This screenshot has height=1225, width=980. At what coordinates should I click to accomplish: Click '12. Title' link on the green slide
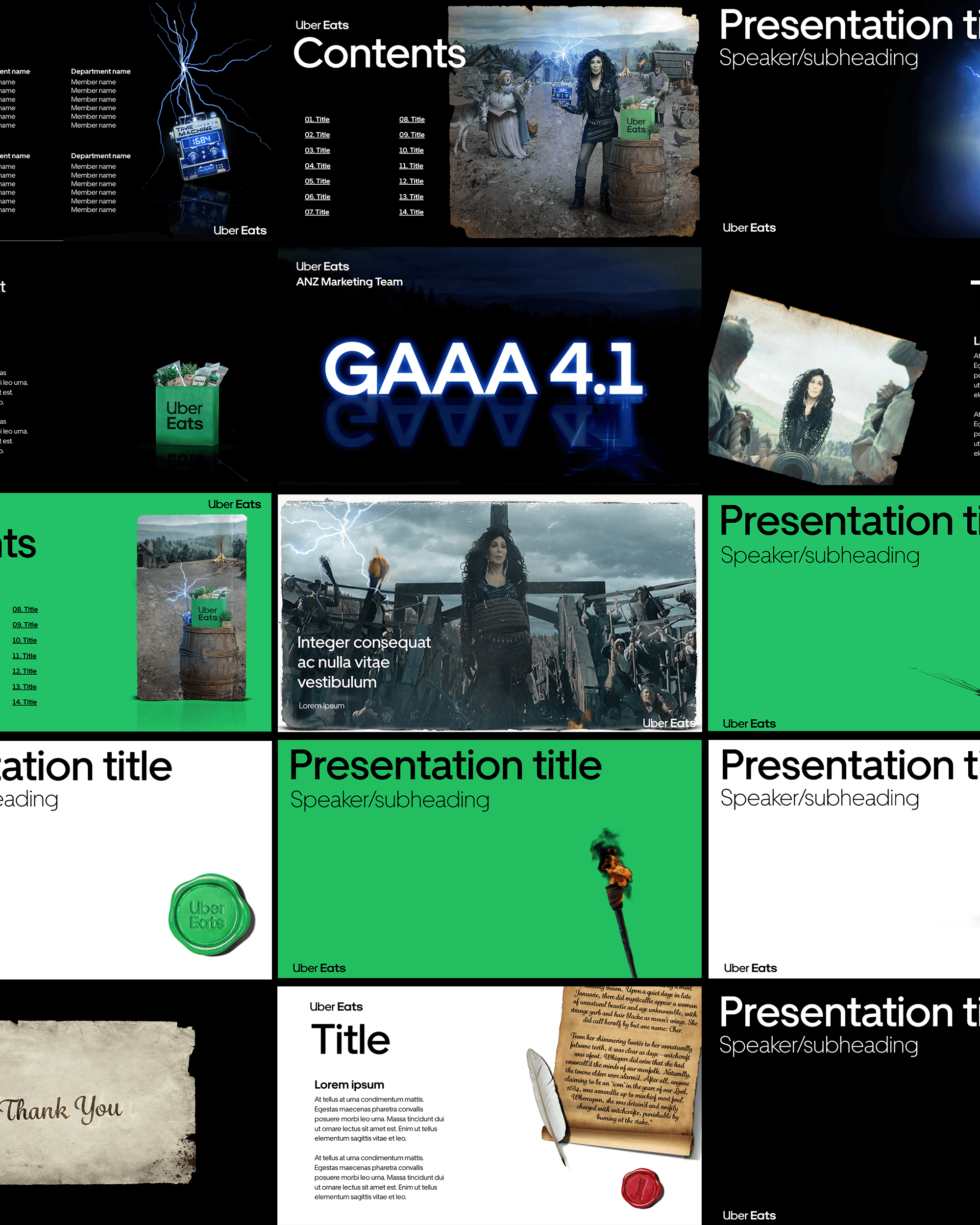click(24, 671)
